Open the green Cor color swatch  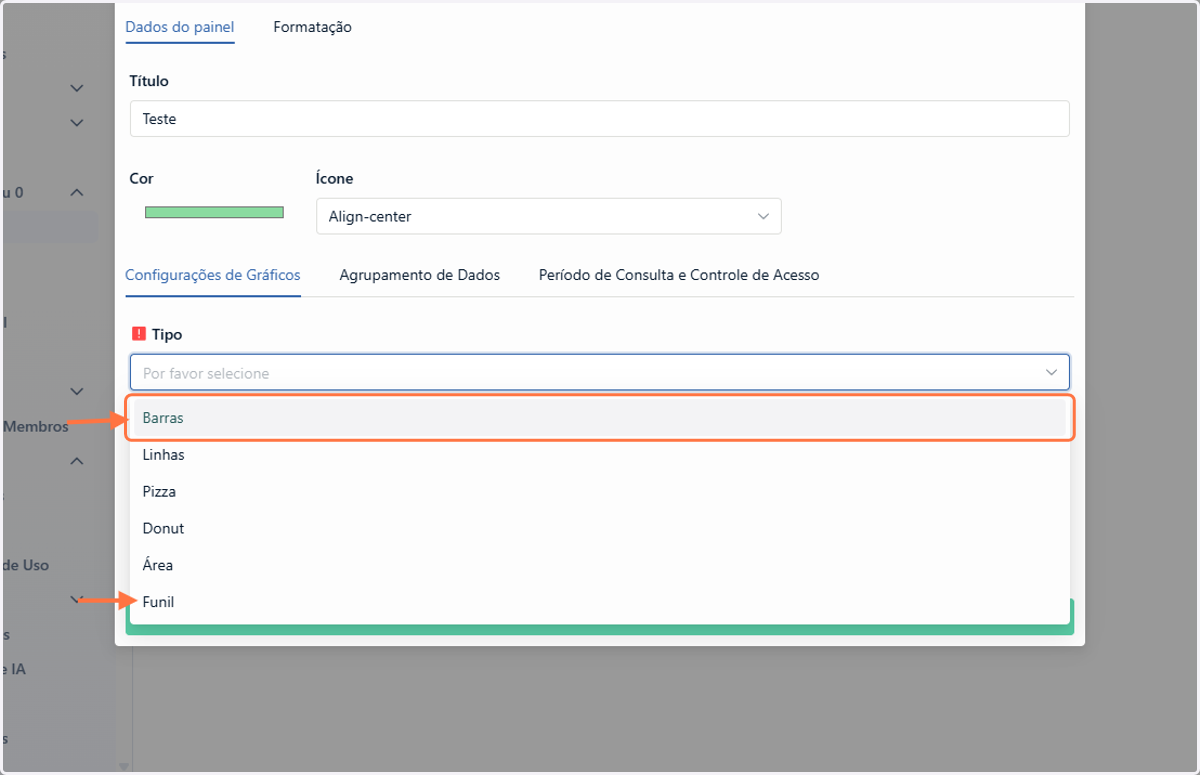(214, 212)
